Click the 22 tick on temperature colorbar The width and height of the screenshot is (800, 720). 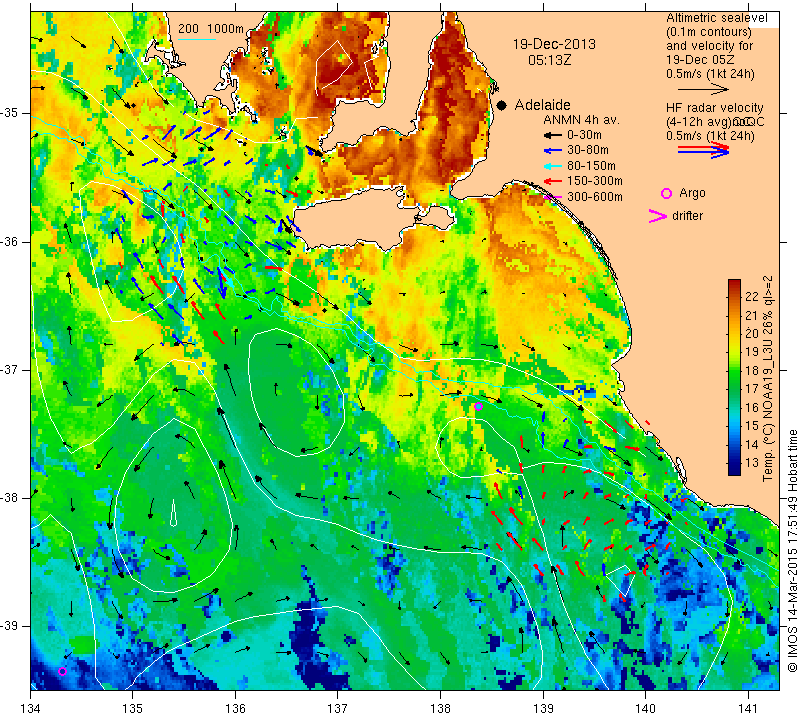pyautogui.click(x=751, y=296)
